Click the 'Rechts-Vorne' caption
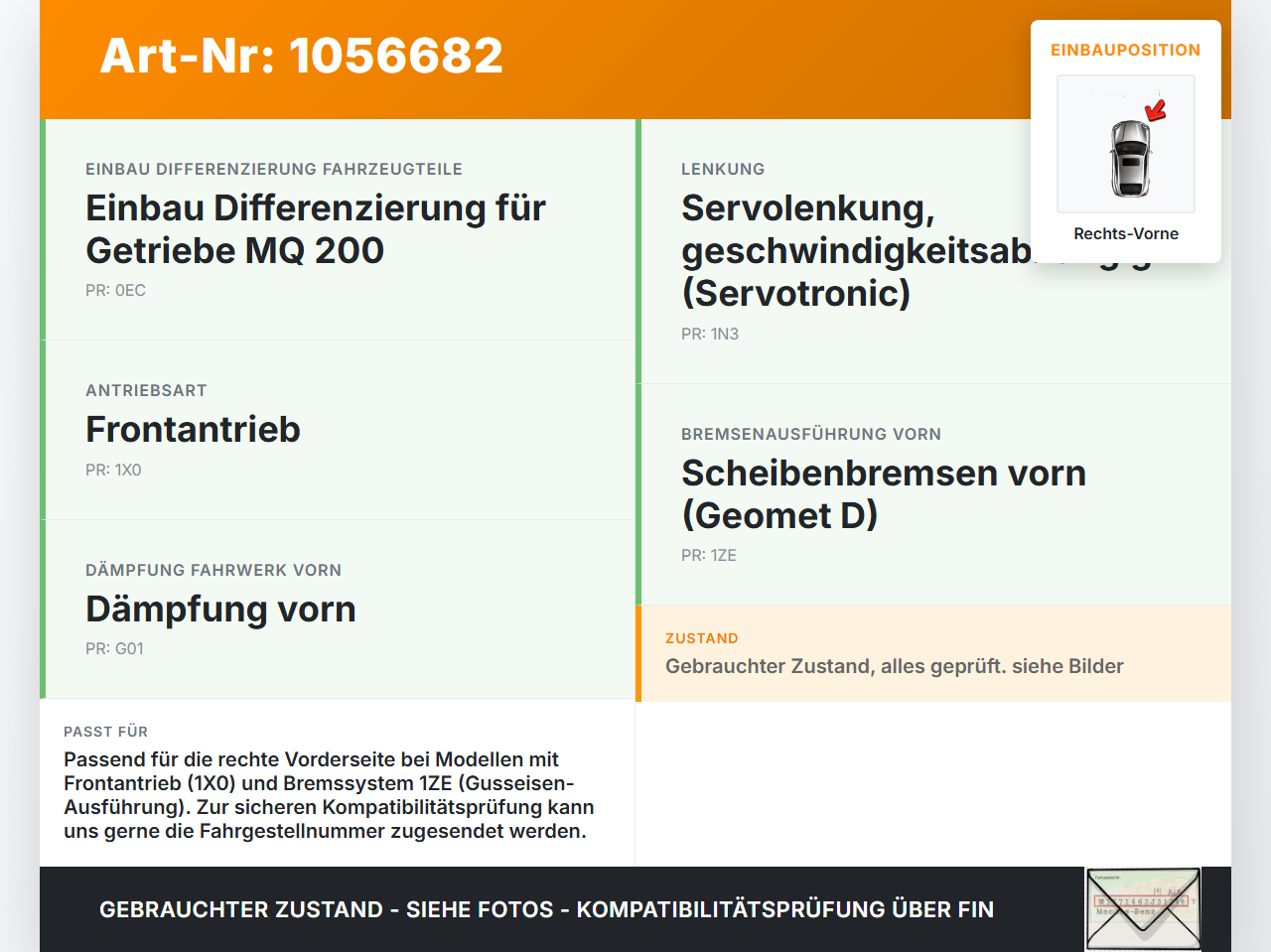This screenshot has width=1271, height=952. tap(1126, 233)
